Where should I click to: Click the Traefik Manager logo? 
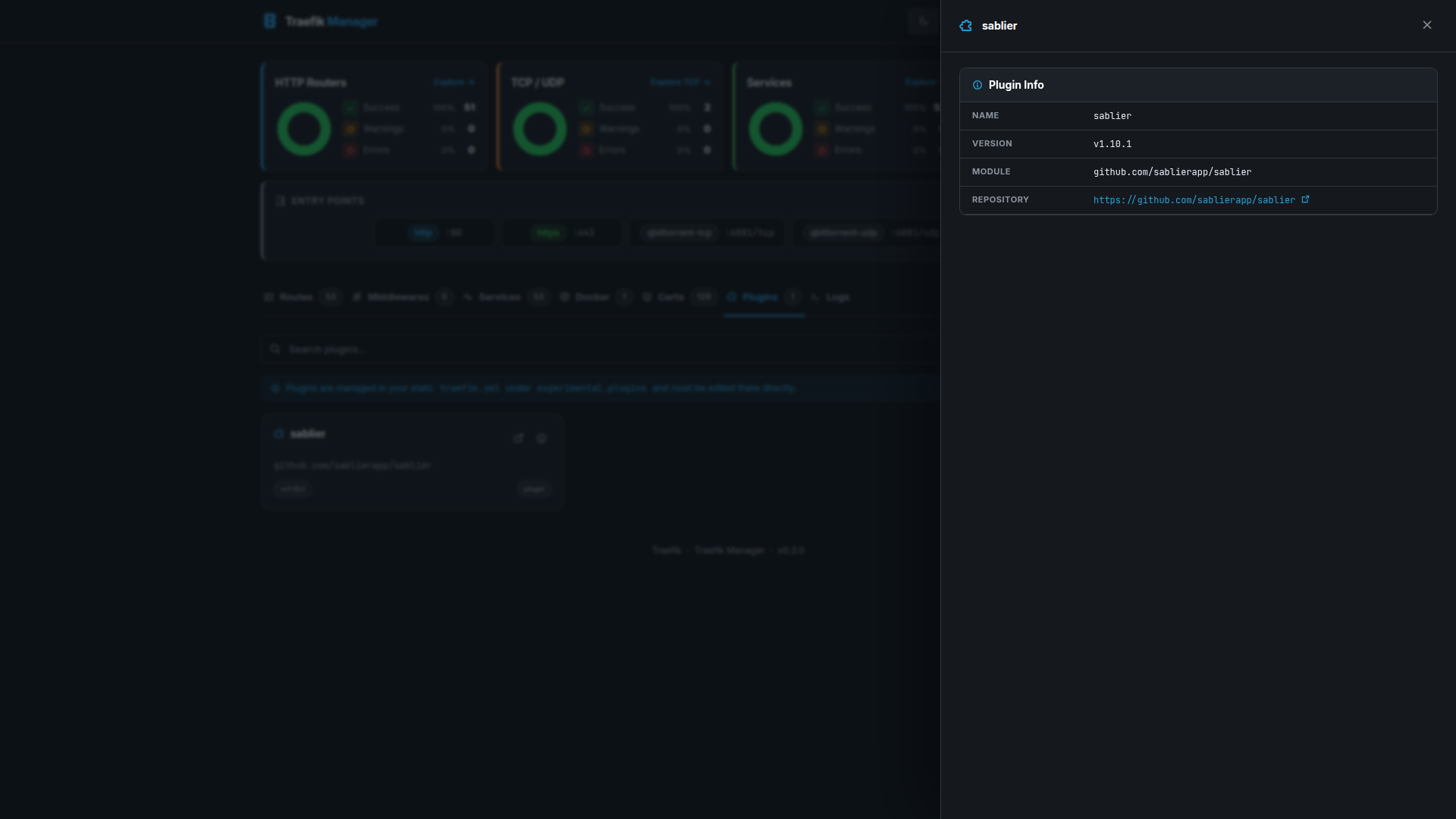(x=321, y=20)
